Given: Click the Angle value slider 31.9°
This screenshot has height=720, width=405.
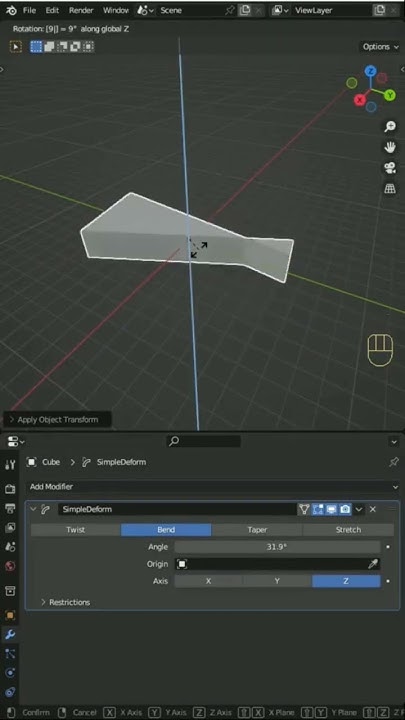Looking at the screenshot, I should pos(277,547).
